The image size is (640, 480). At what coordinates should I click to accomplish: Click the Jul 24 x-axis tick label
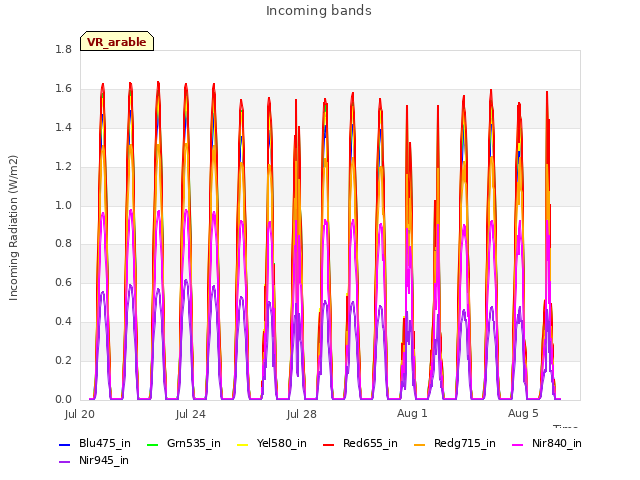coord(191,414)
